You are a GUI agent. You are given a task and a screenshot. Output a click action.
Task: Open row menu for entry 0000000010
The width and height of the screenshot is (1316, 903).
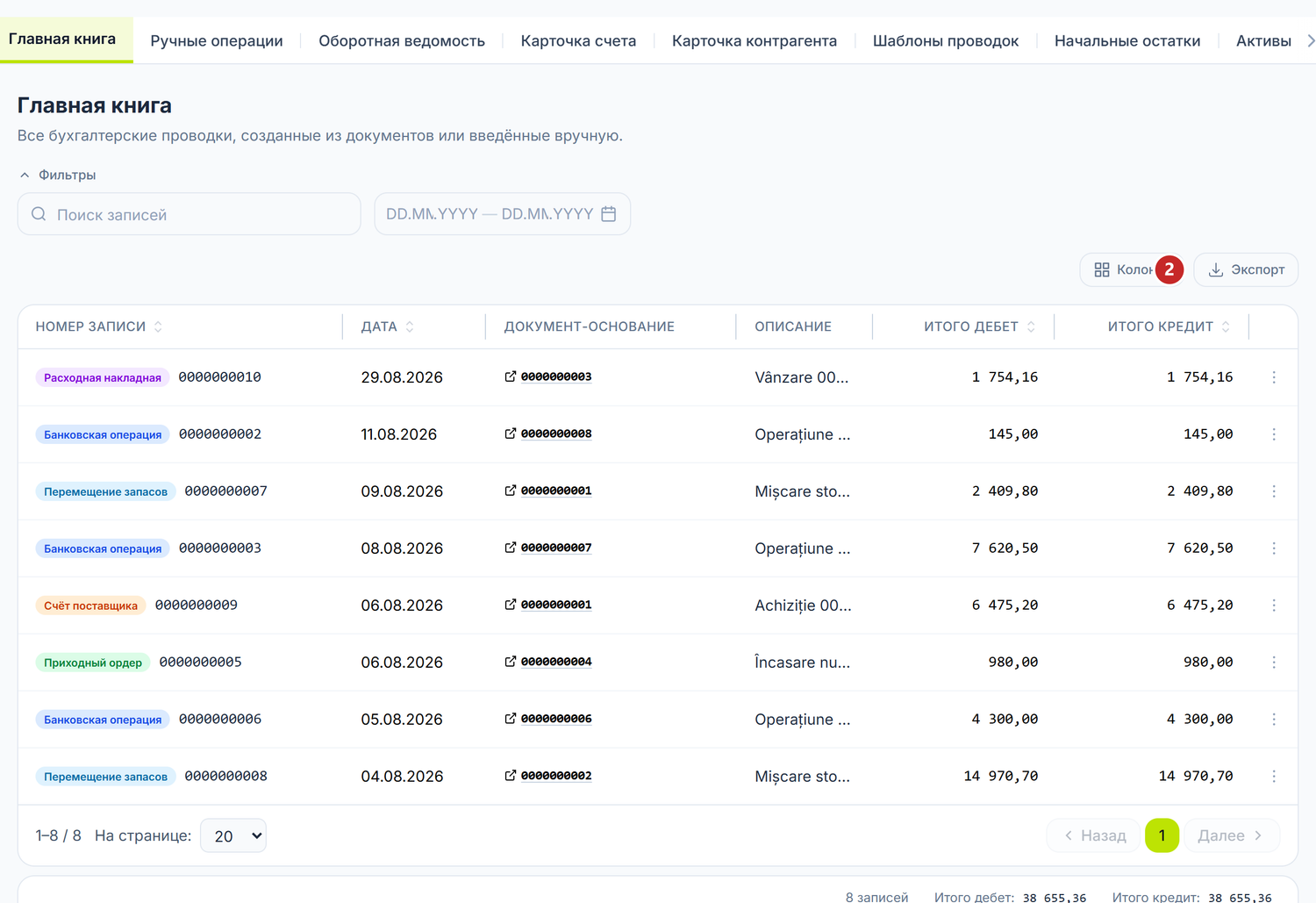1274,377
